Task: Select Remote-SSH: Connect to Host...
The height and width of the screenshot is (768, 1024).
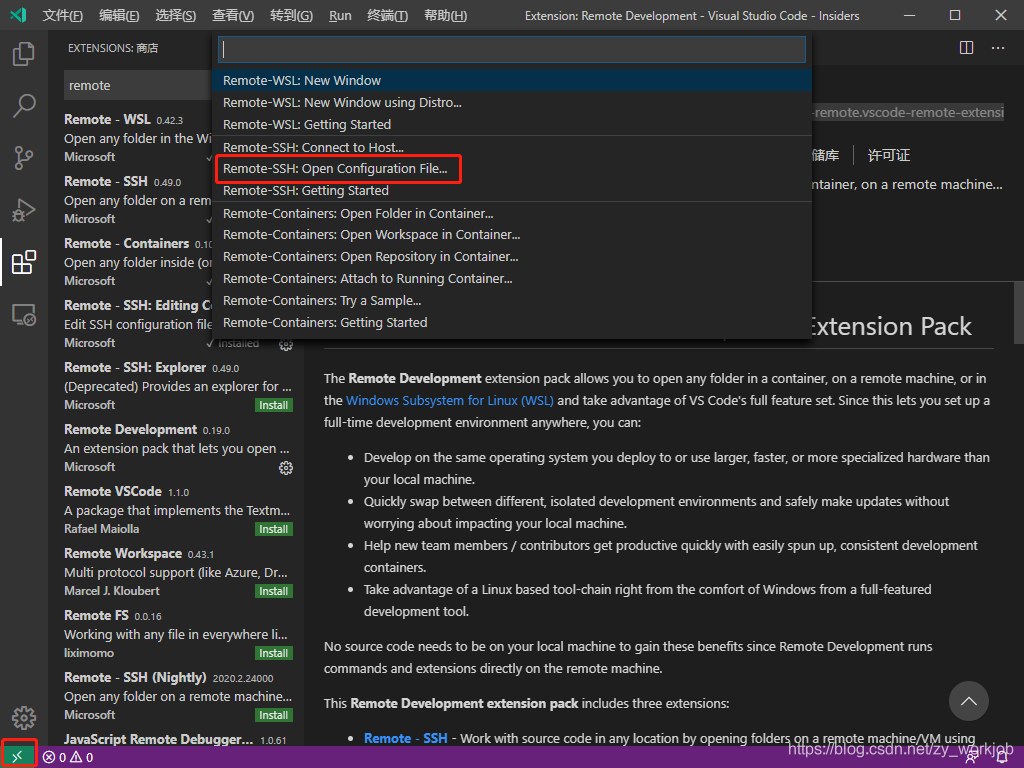Action: coord(512,148)
